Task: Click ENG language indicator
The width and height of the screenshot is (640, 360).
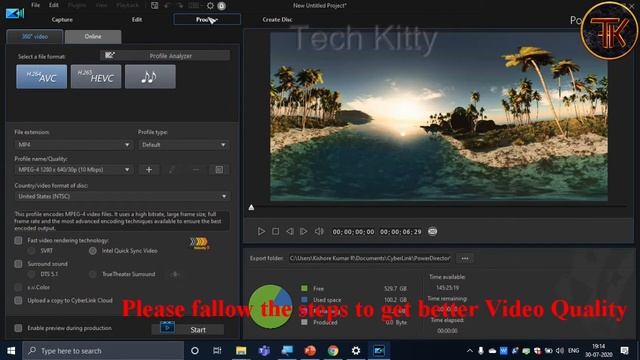Action: point(573,351)
